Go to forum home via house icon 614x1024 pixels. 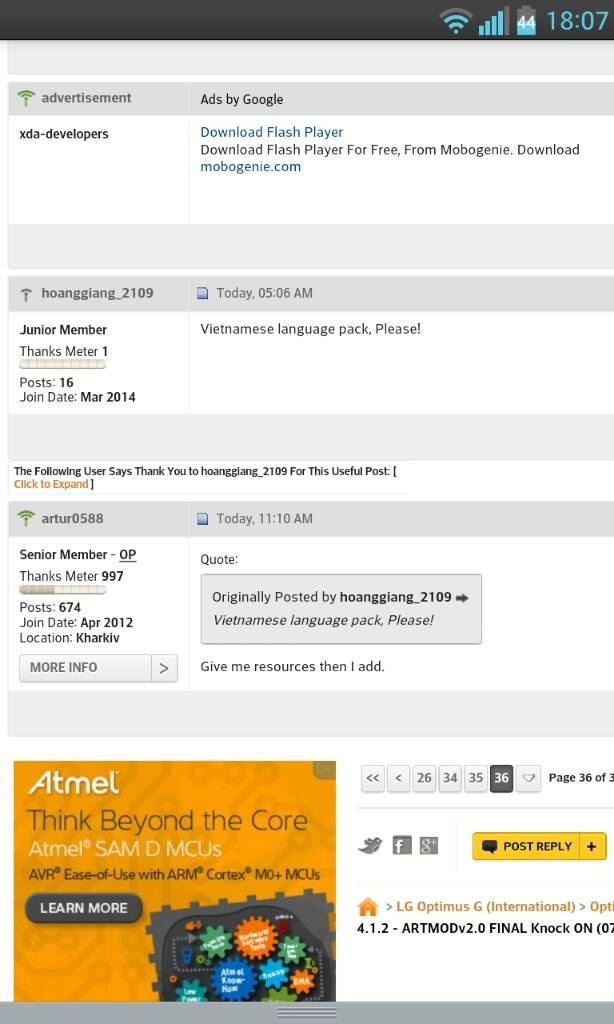(368, 906)
